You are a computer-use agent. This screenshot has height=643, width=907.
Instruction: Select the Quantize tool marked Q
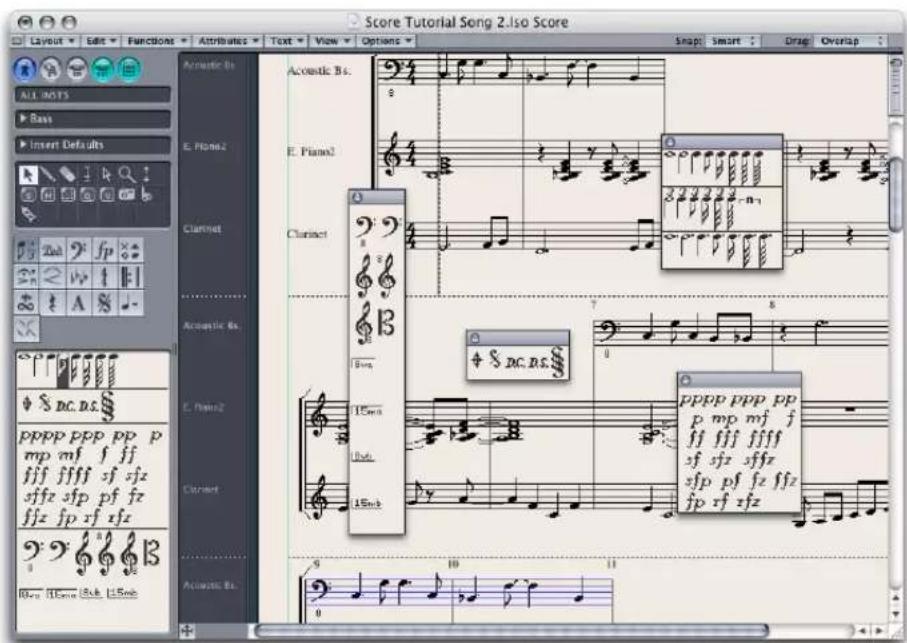tap(87, 195)
